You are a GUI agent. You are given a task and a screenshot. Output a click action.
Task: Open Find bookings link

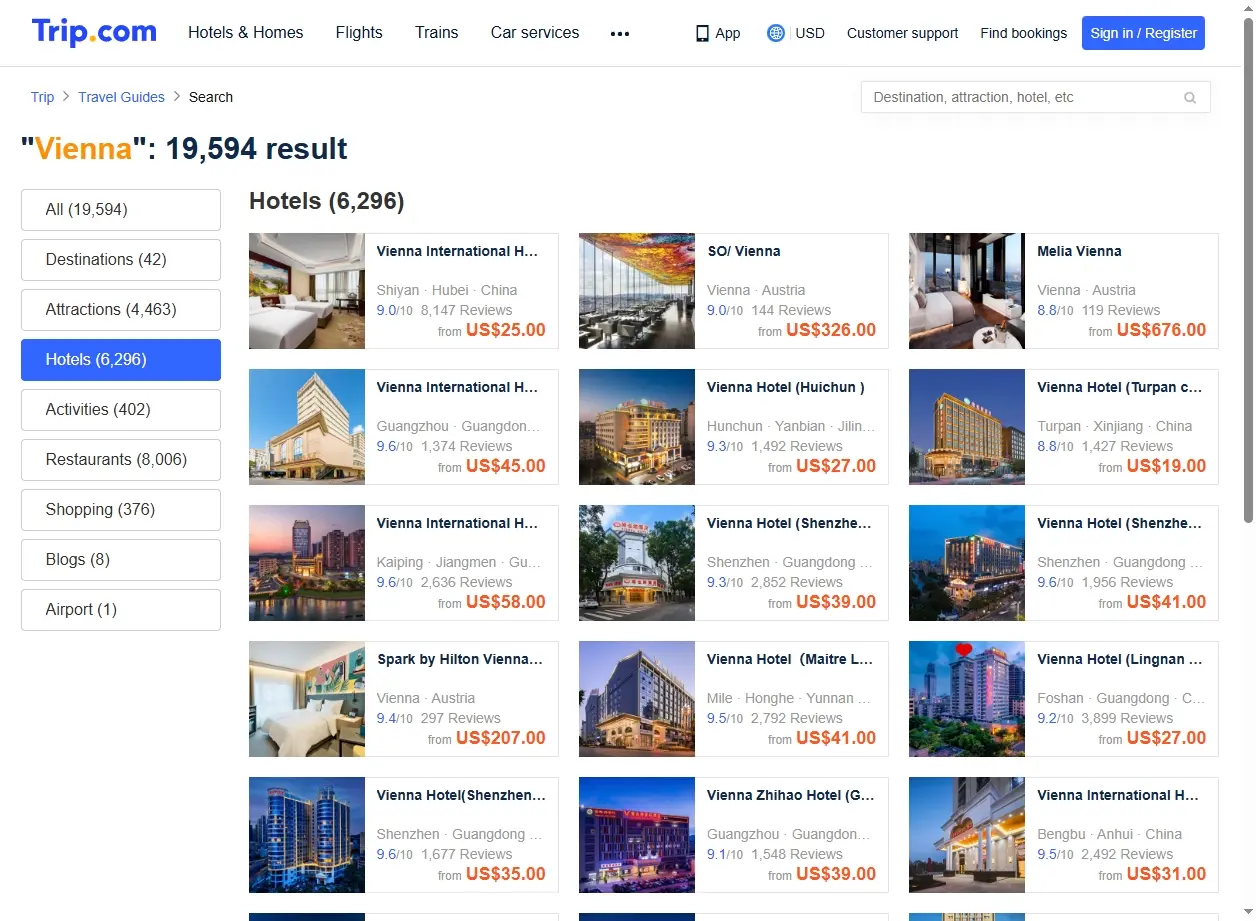point(1024,33)
